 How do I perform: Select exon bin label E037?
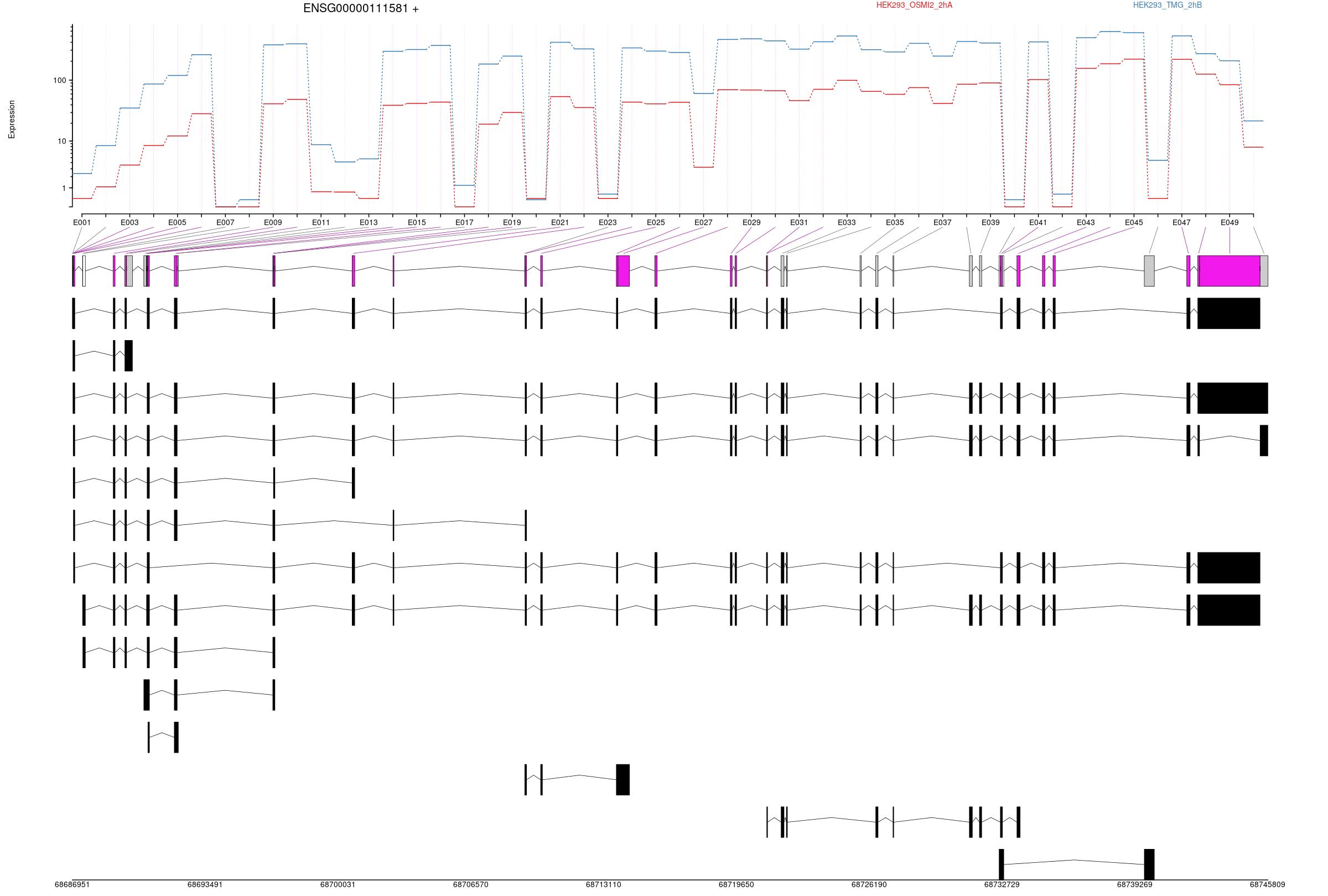point(942,222)
